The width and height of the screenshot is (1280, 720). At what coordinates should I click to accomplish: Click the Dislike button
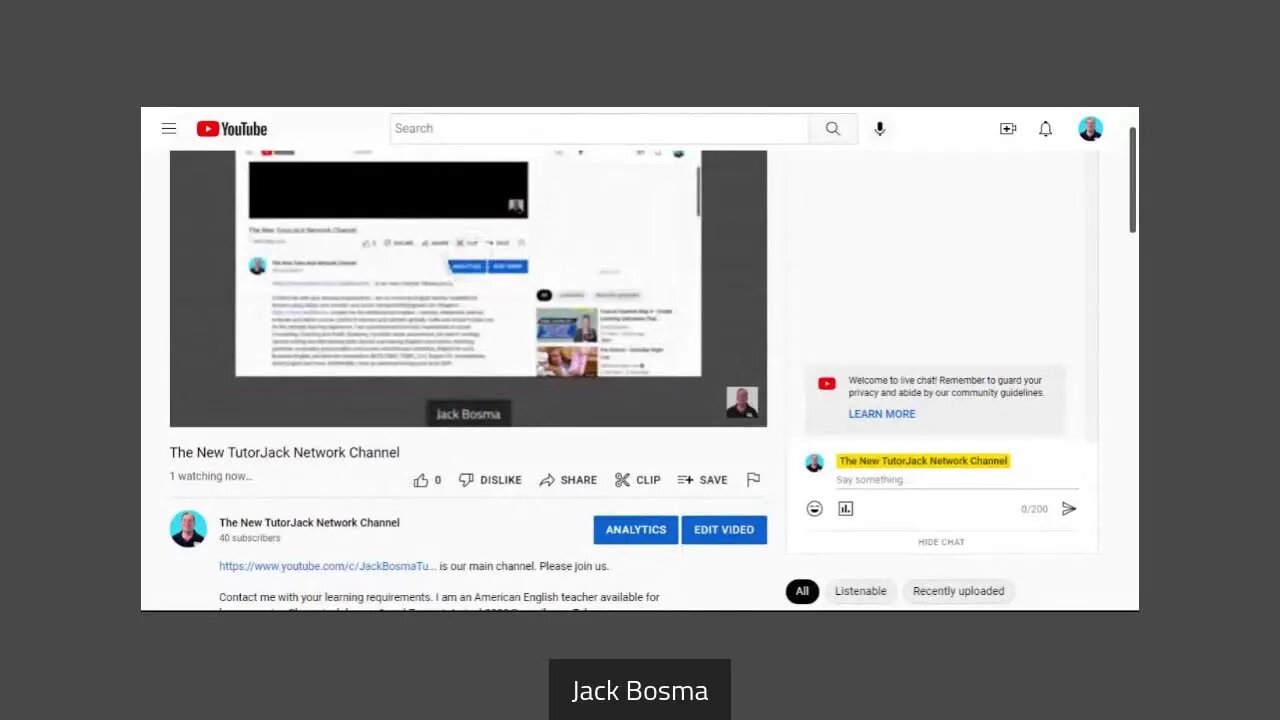click(x=490, y=480)
